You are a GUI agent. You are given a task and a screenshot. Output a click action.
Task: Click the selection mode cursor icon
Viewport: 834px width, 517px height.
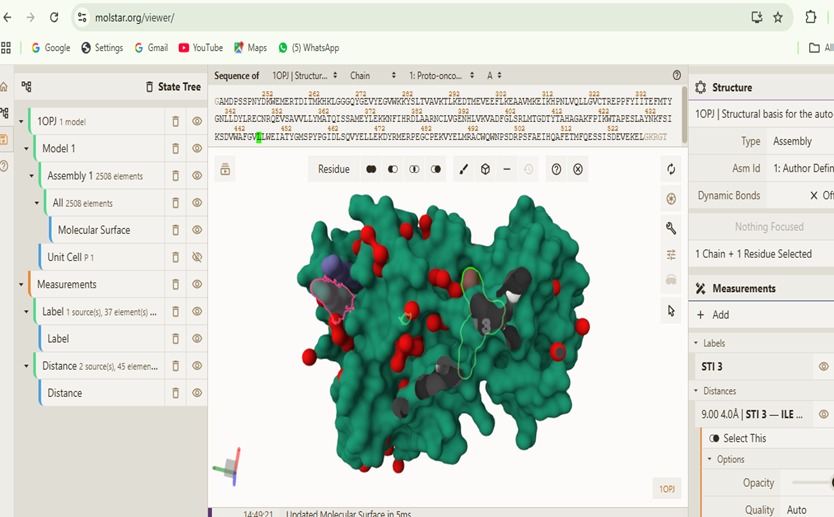(671, 311)
